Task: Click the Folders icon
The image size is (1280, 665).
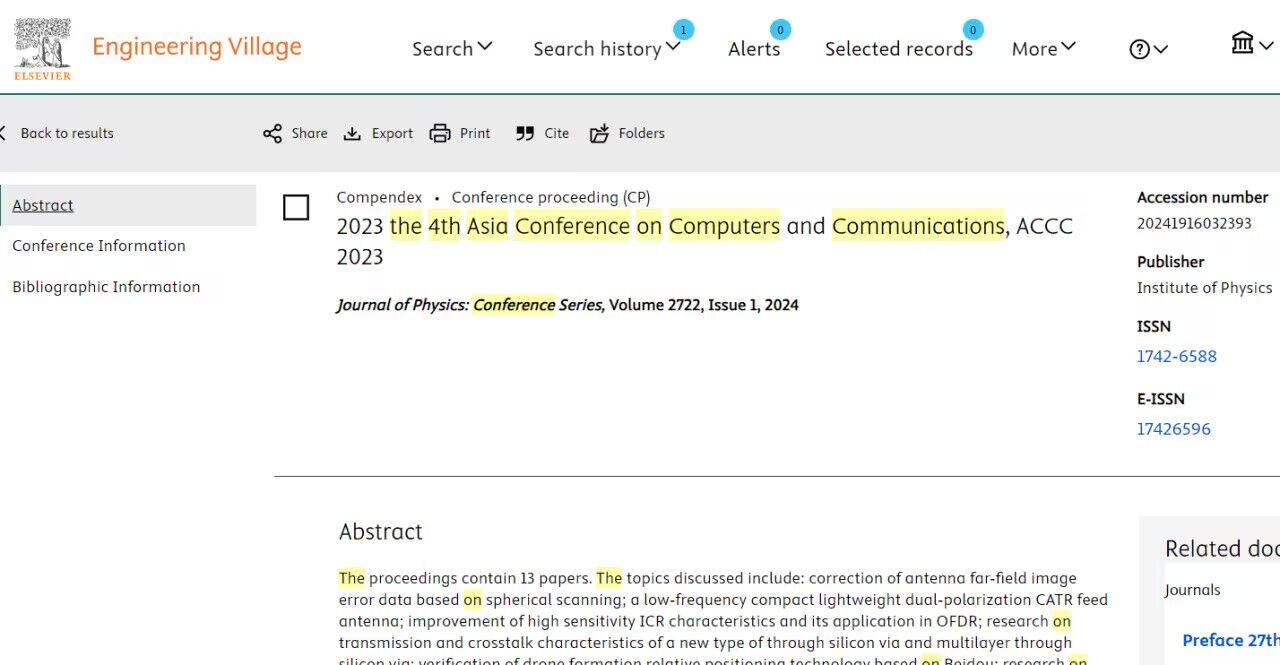Action: tap(599, 133)
